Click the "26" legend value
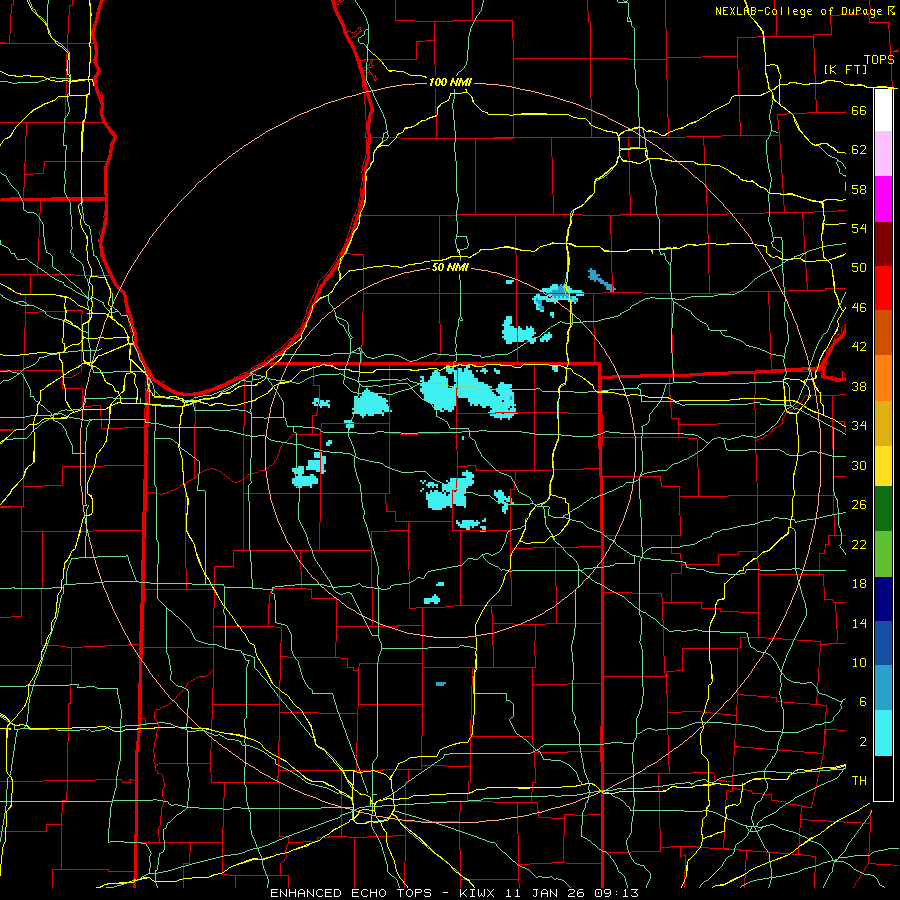The width and height of the screenshot is (900, 900). 859,505
